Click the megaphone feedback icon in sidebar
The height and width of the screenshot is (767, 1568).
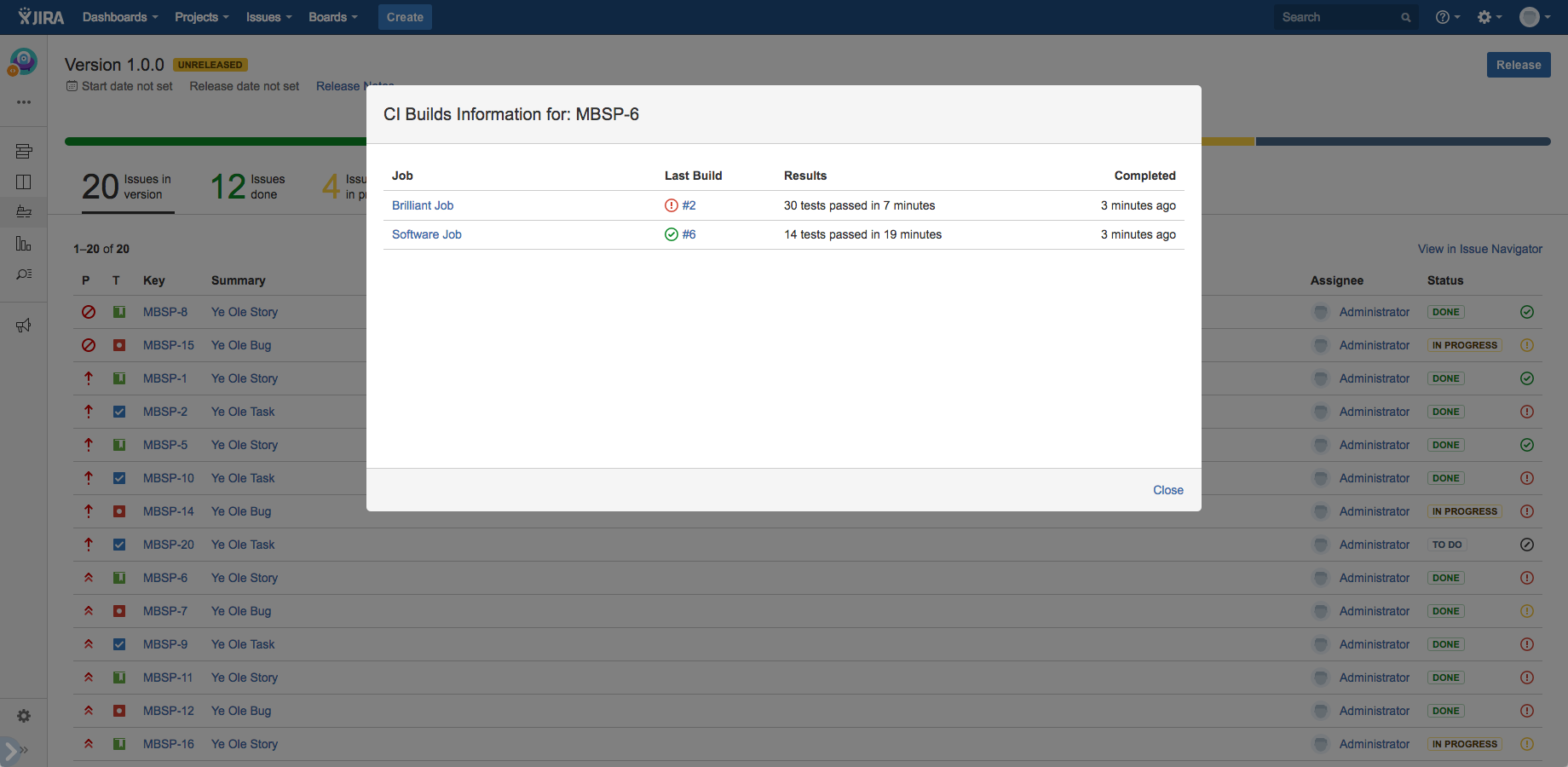[x=24, y=326]
